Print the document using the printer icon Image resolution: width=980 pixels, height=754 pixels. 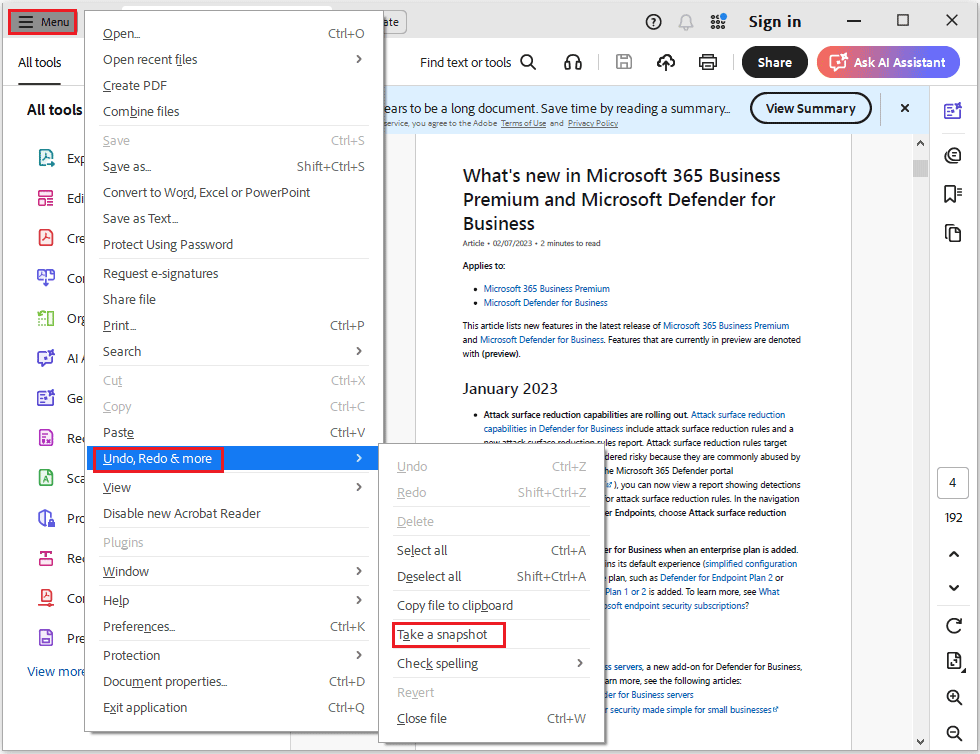[708, 61]
